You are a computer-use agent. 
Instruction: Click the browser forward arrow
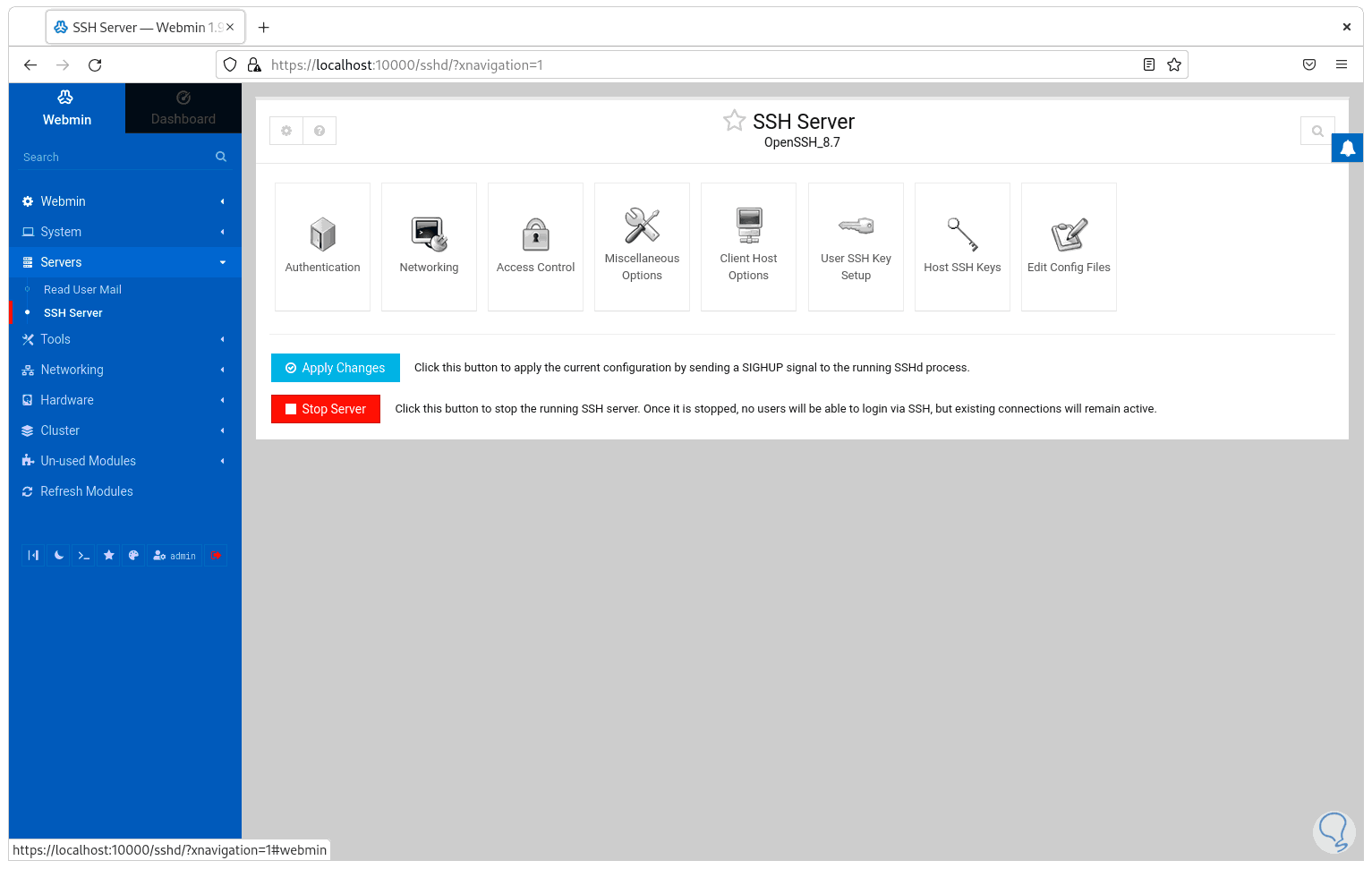pyautogui.click(x=63, y=64)
